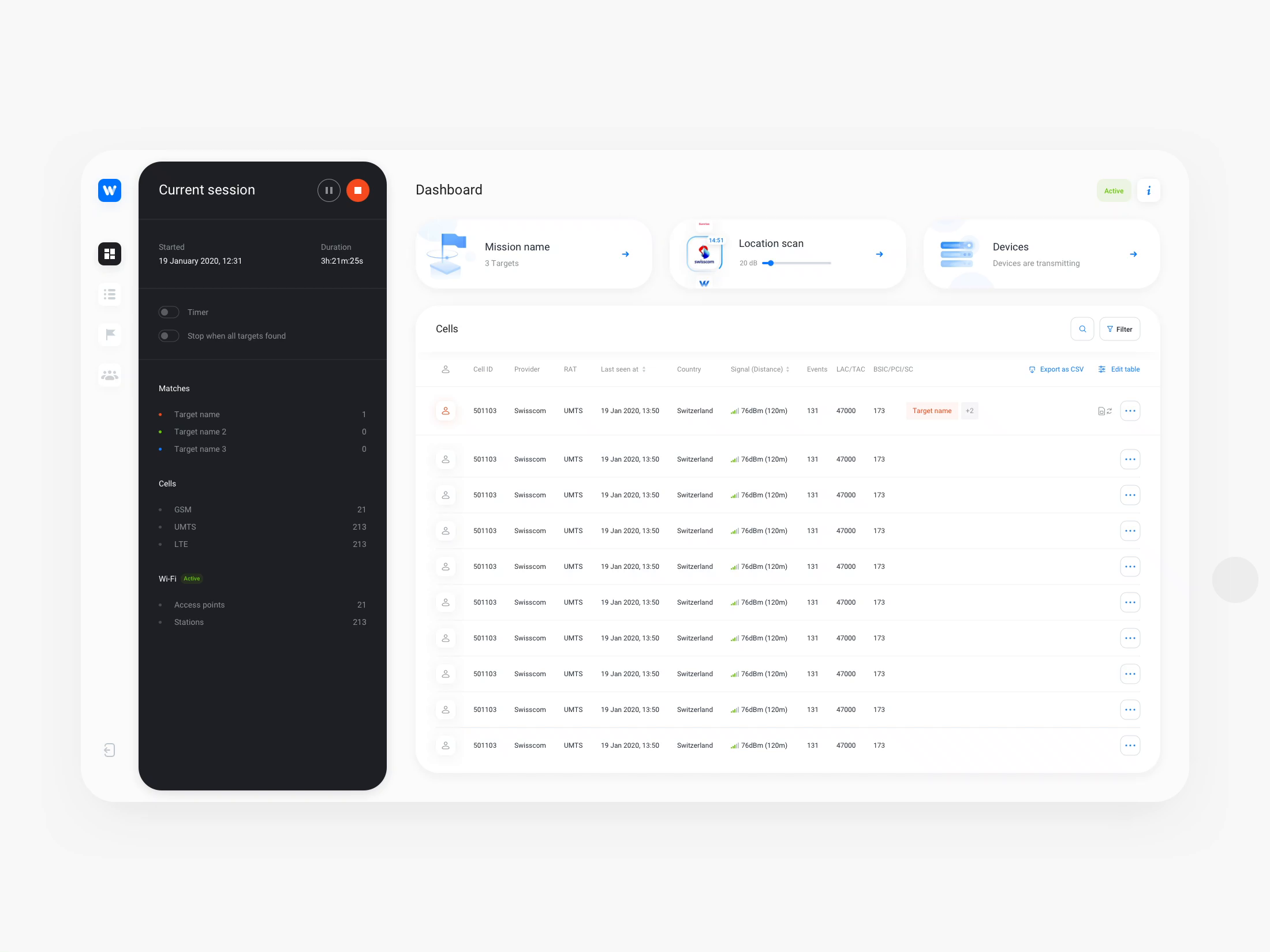Viewport: 1270px width, 952px height.
Task: Open the three-dot menu in first row
Action: (x=1130, y=411)
